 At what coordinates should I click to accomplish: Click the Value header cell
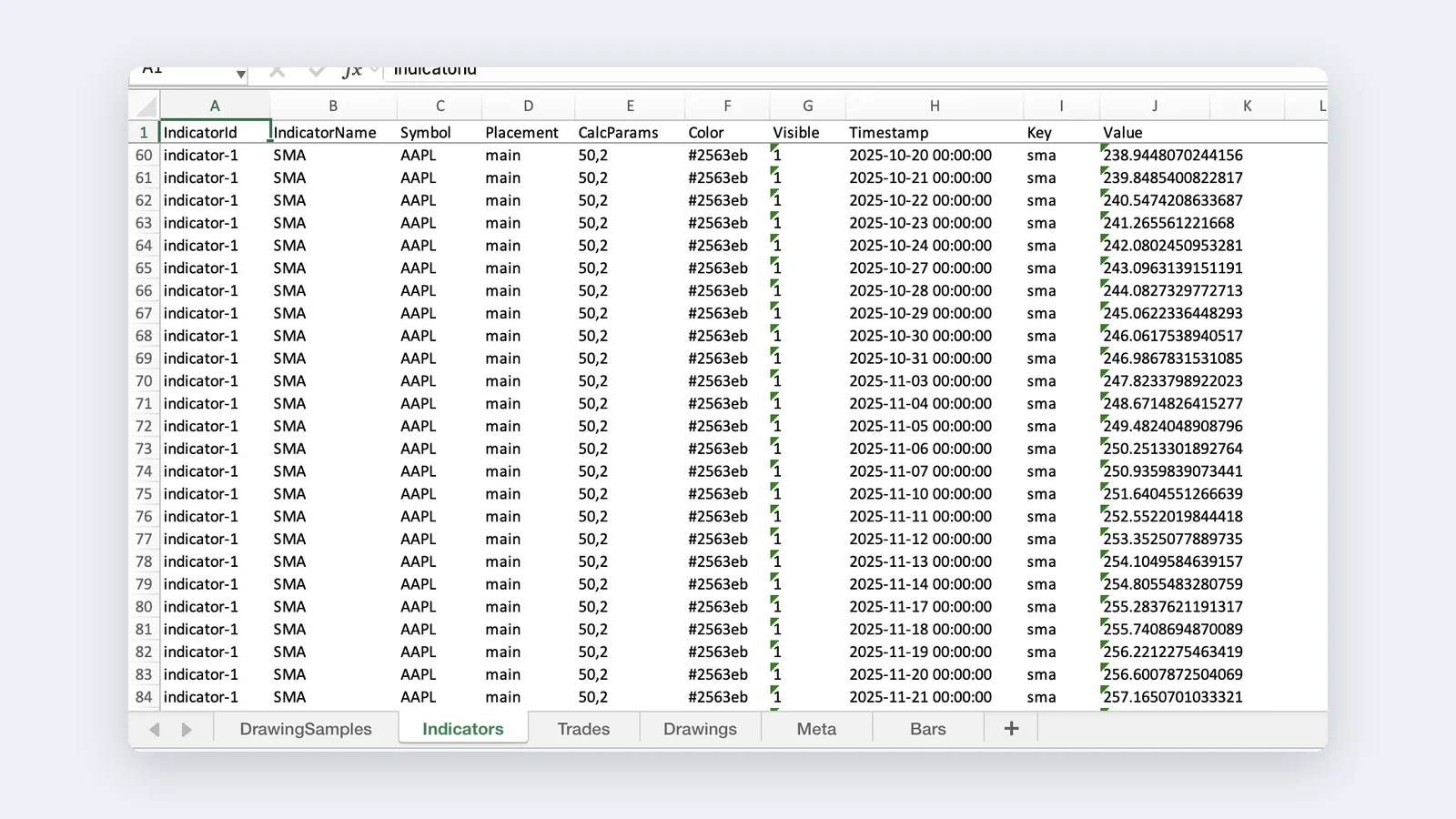(1156, 133)
